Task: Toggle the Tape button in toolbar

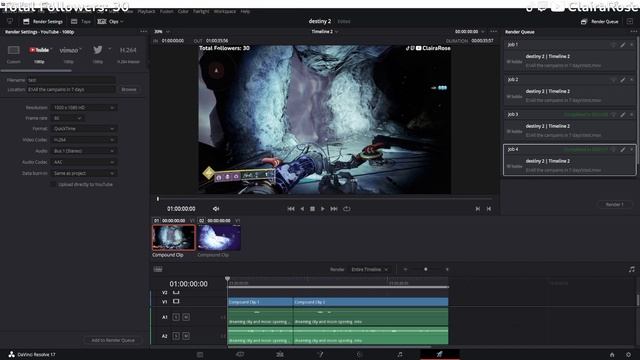Action: [x=81, y=22]
